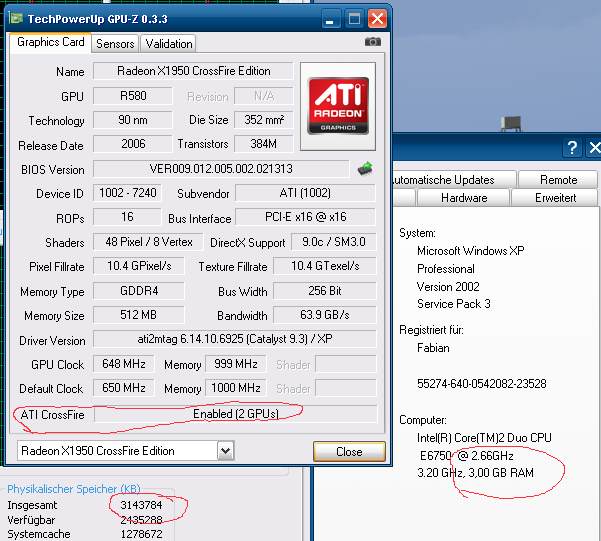Click the Insgesamt value 3143784 in Task Manager

pos(141,505)
